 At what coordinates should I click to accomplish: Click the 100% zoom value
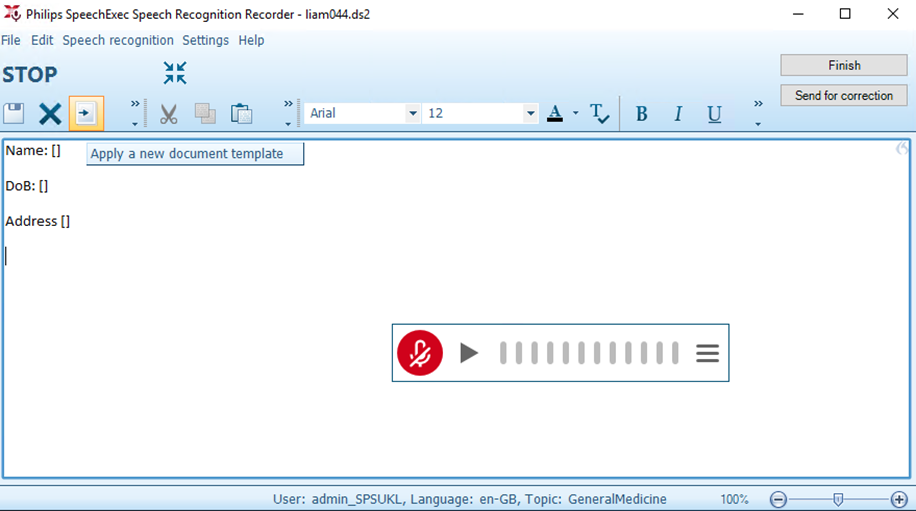(x=734, y=499)
